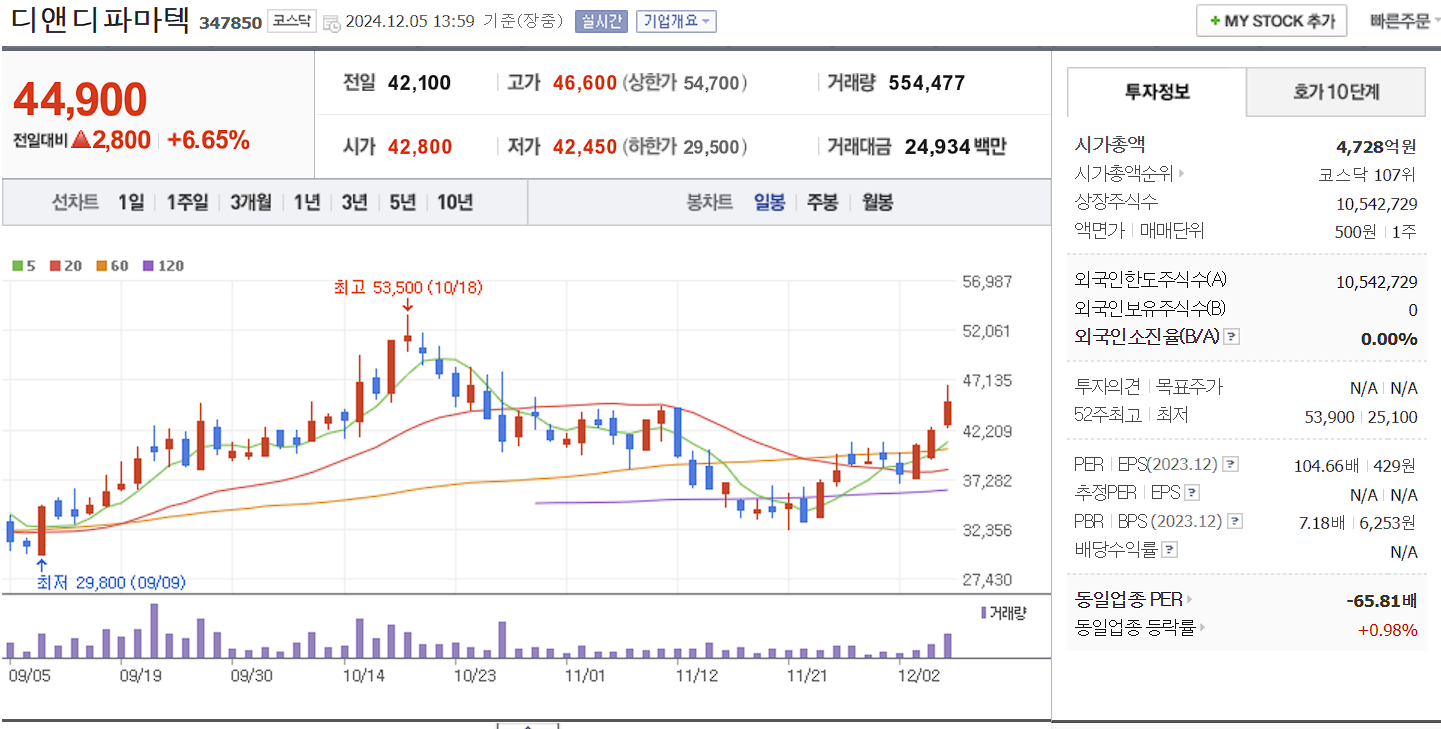Click the 실시간 button
This screenshot has width=1441, height=729.
pos(601,21)
